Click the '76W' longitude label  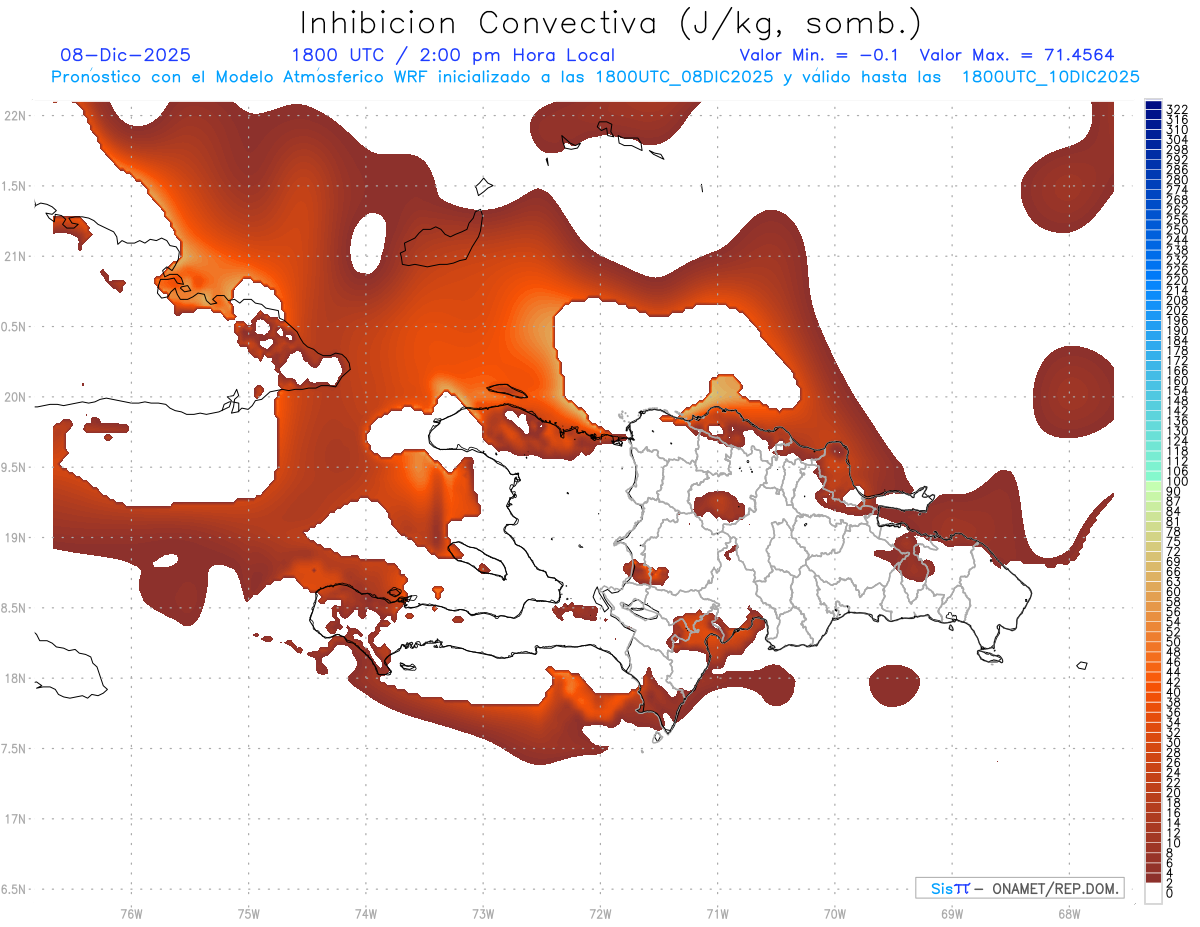tap(132, 913)
